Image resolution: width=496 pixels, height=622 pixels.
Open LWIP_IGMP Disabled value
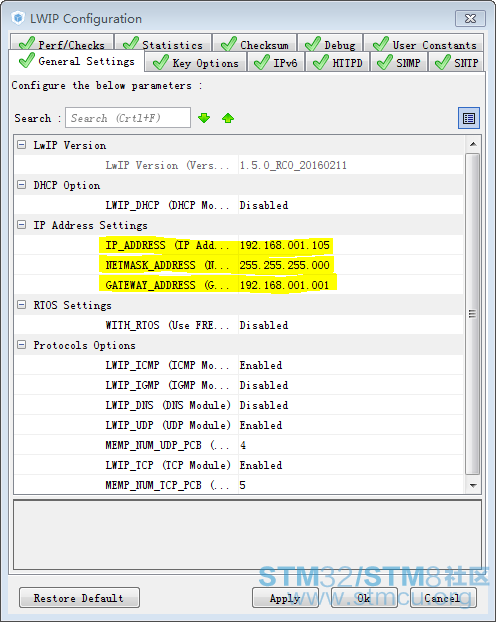coord(264,385)
